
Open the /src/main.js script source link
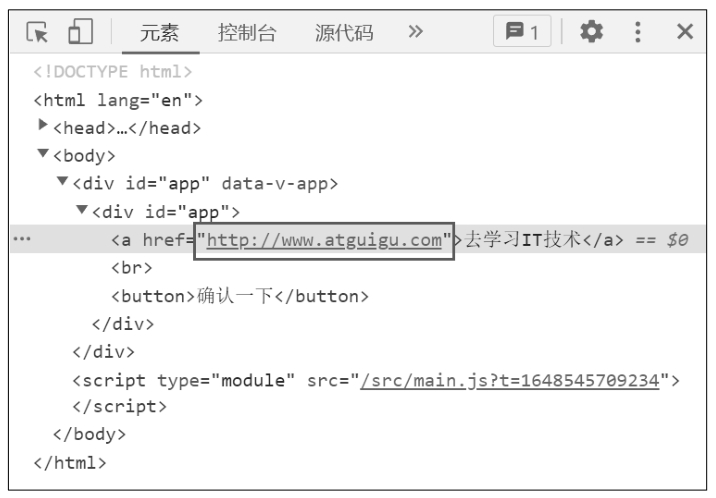[x=510, y=380]
